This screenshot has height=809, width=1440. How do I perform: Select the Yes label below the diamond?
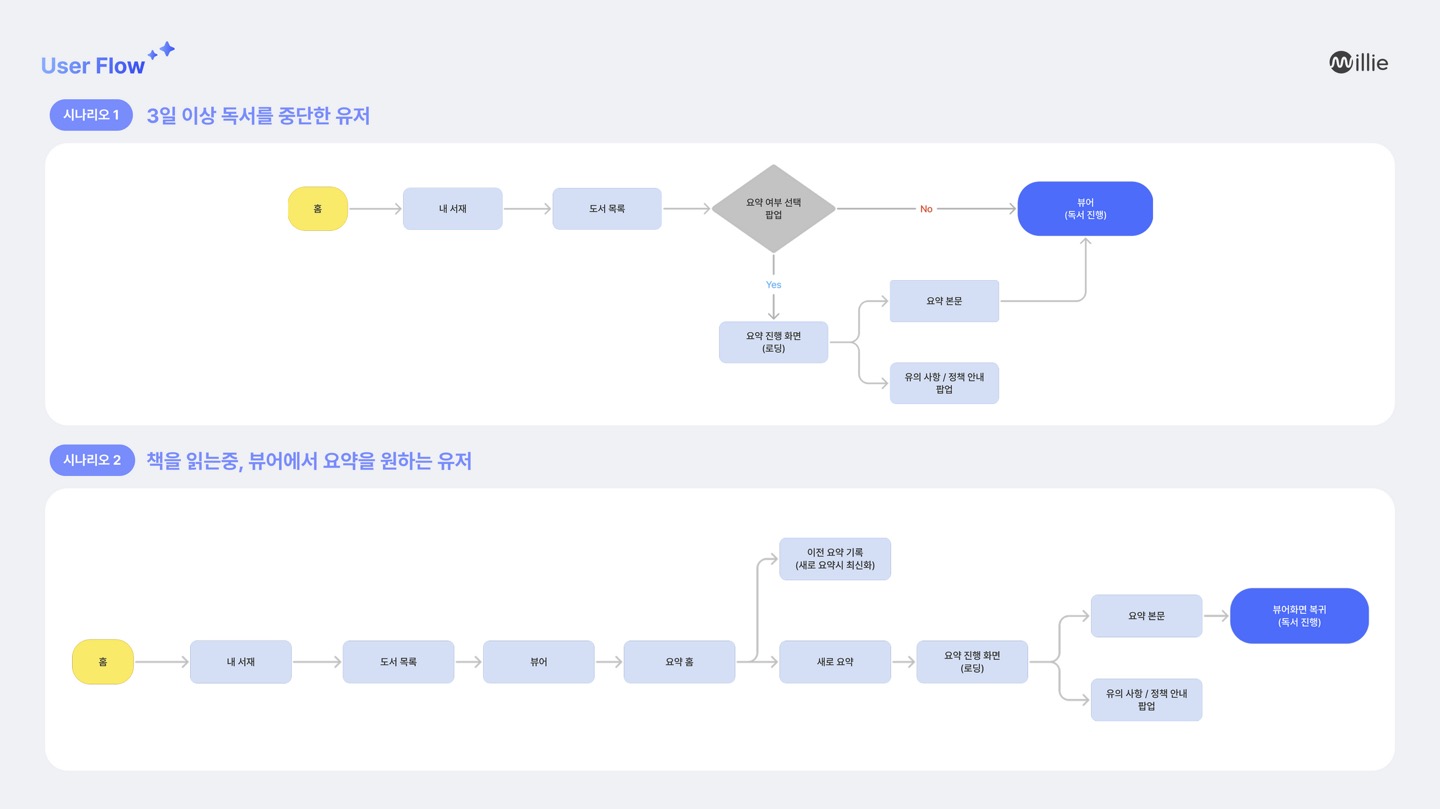click(x=773, y=285)
